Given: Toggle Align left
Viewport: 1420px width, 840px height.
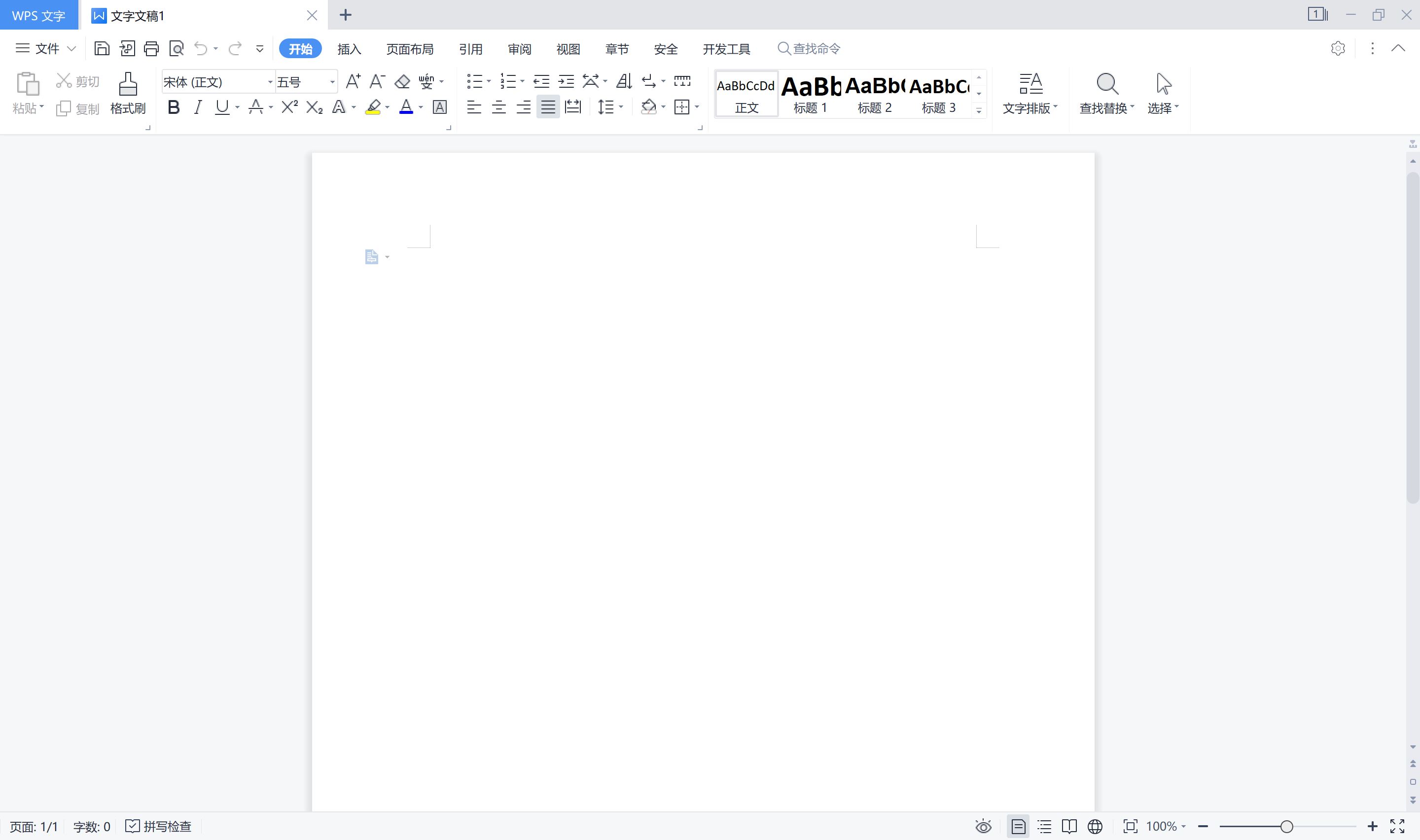Looking at the screenshot, I should 474,107.
